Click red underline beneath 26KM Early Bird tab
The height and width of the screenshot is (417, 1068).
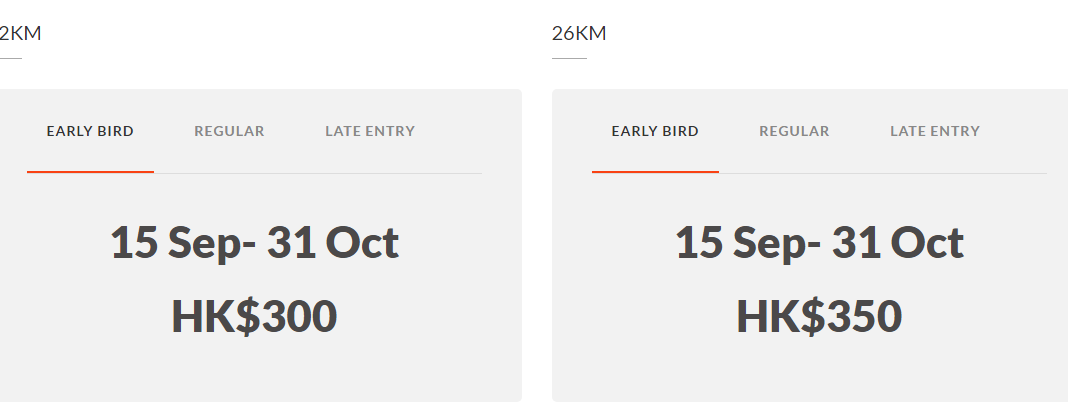tap(655, 172)
